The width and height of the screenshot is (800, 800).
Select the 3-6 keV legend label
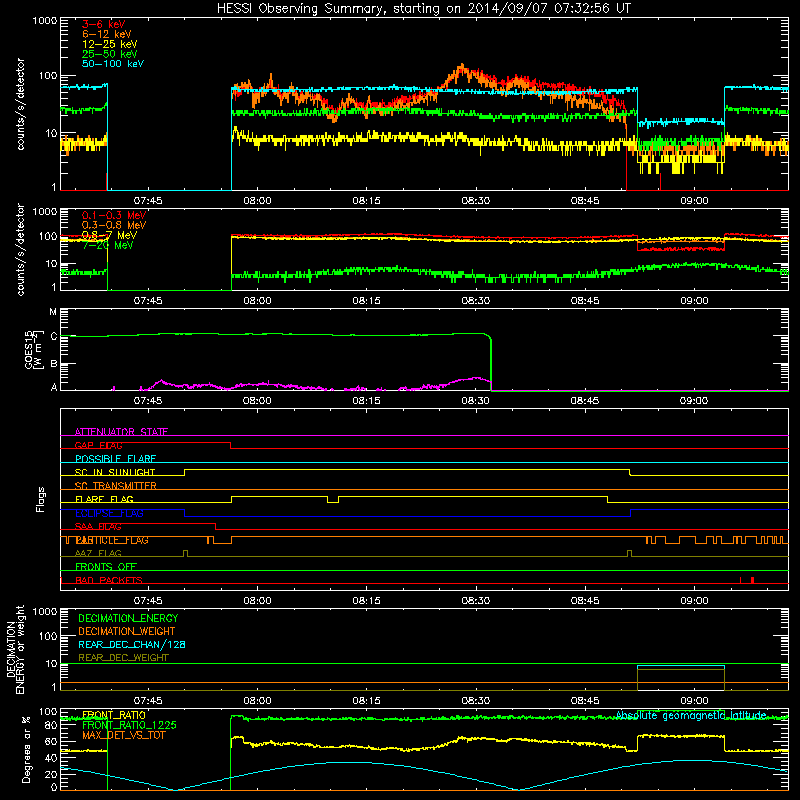(x=104, y=24)
